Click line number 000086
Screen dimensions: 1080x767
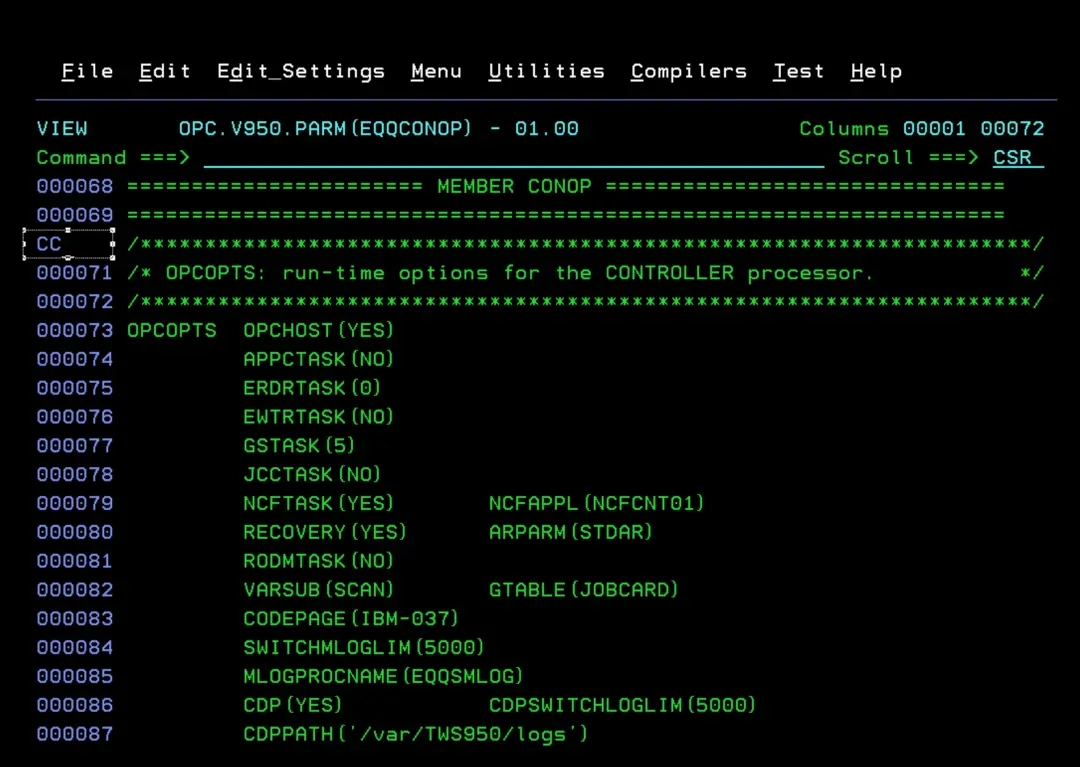(74, 706)
